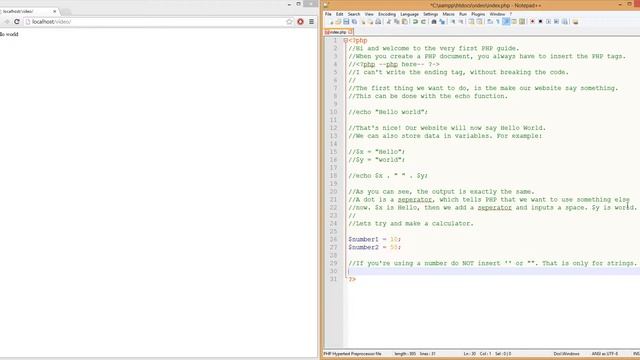Click the New file icon in Notepad++
This screenshot has width=640, height=360.
pyautogui.click(x=331, y=22)
